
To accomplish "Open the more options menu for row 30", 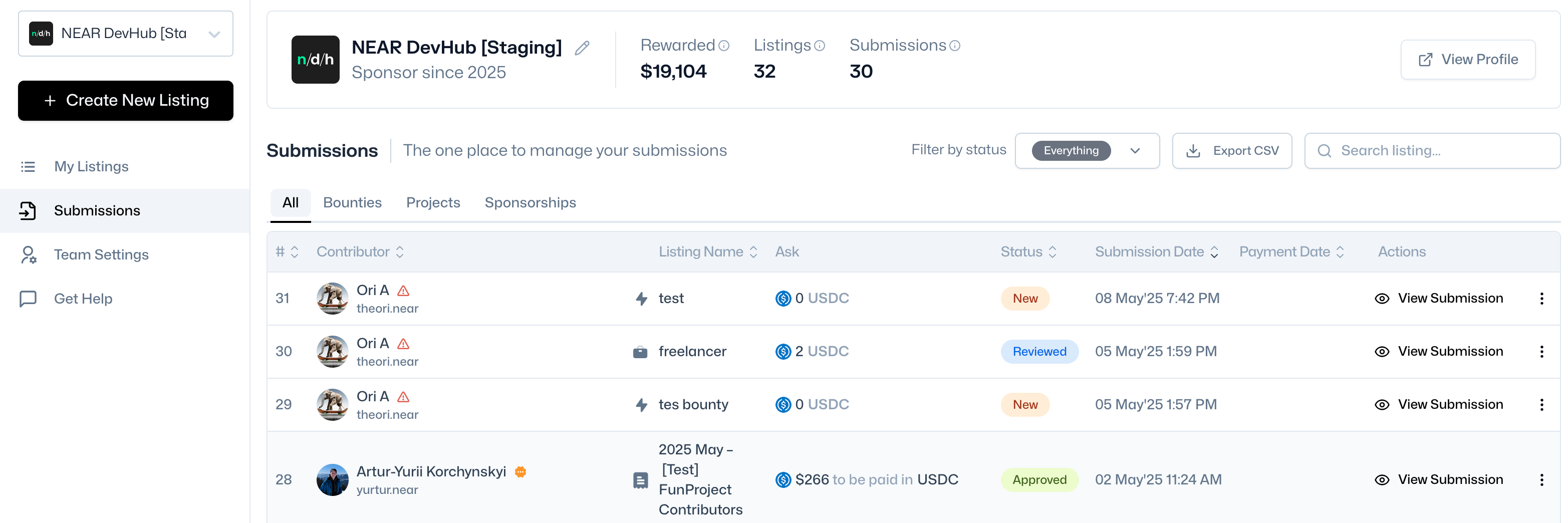I will [x=1541, y=351].
